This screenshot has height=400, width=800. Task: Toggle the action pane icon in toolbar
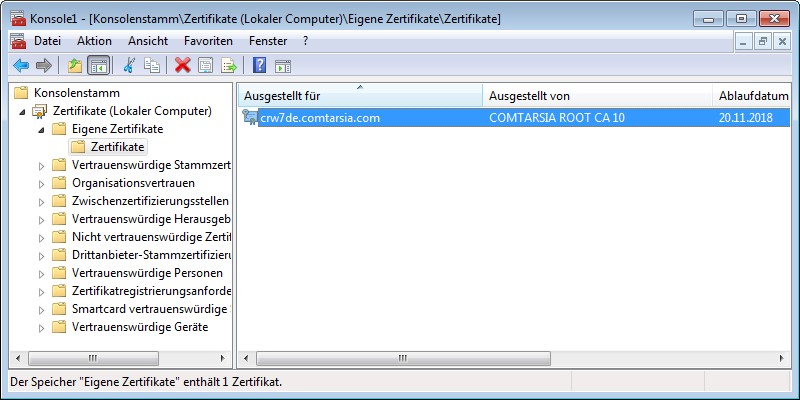pos(283,66)
